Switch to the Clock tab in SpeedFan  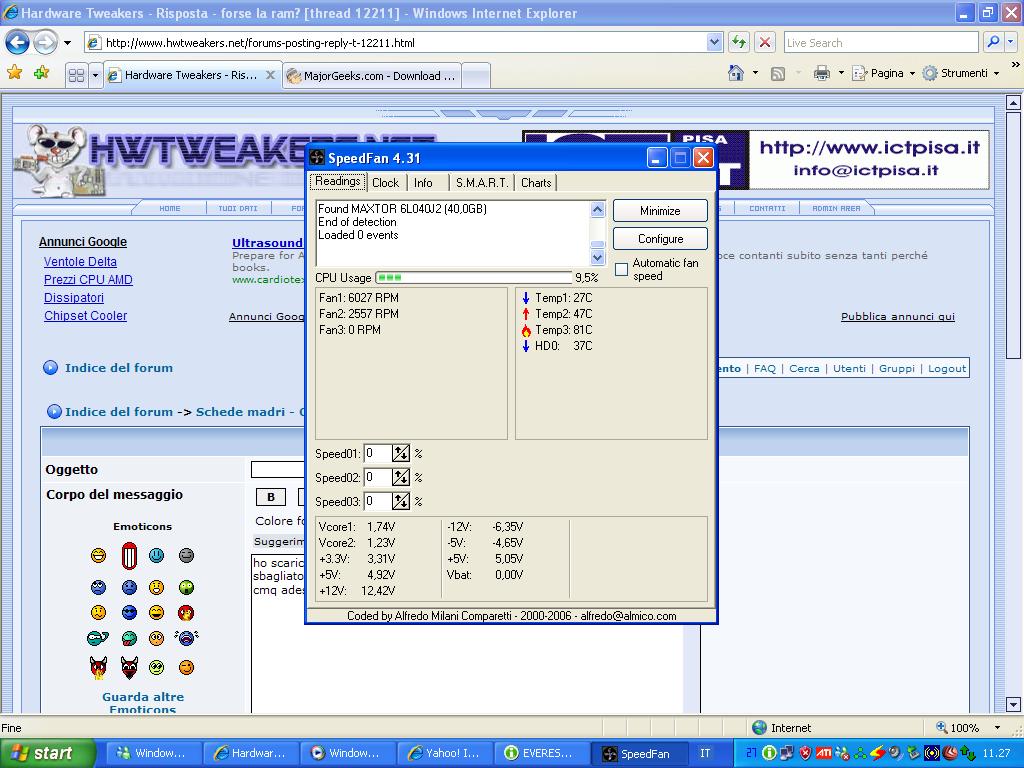pos(385,183)
